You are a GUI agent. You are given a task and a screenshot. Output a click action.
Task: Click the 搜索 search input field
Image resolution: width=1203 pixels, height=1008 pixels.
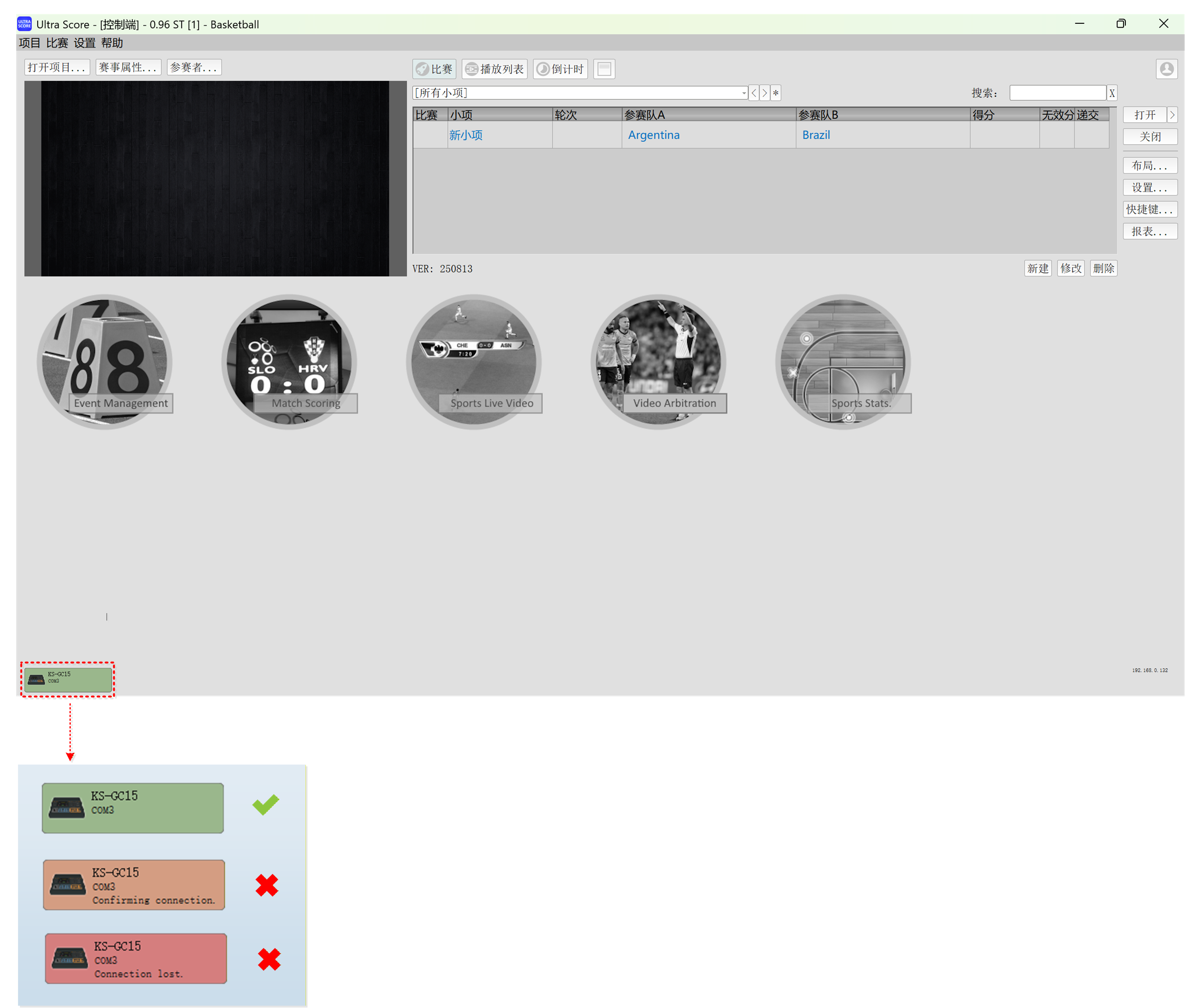(x=1057, y=93)
